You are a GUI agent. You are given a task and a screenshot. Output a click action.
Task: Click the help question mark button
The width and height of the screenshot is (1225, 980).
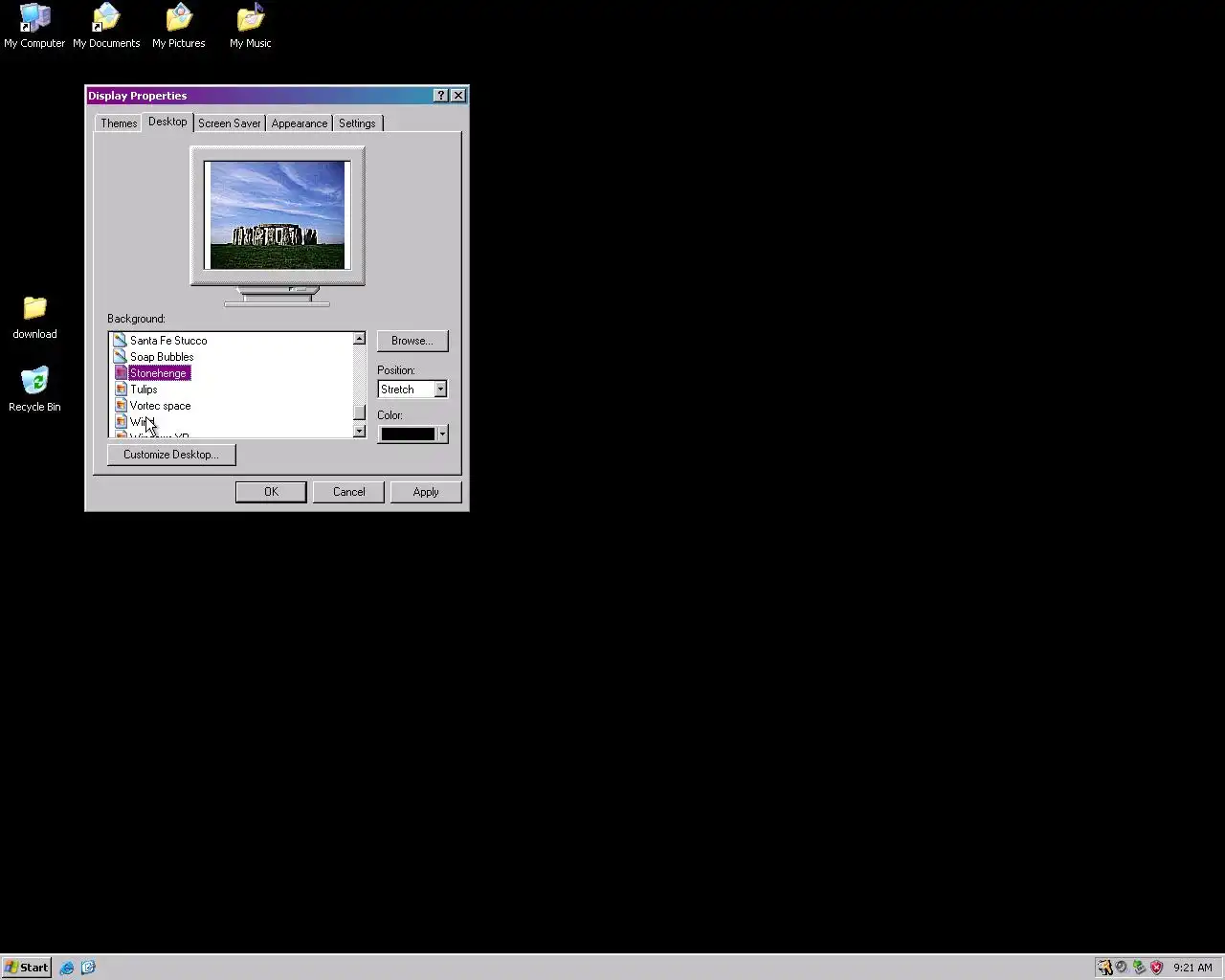(x=440, y=96)
